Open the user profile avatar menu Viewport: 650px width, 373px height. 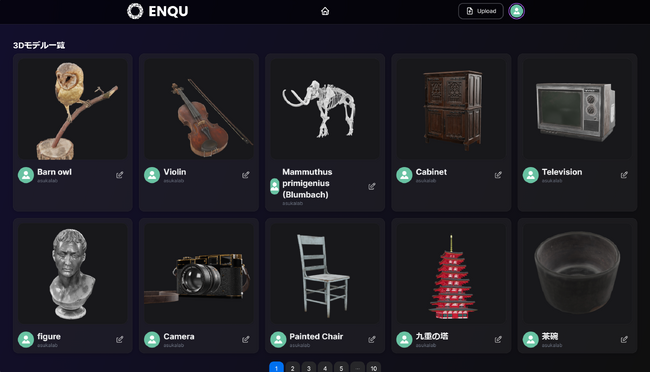click(x=517, y=11)
